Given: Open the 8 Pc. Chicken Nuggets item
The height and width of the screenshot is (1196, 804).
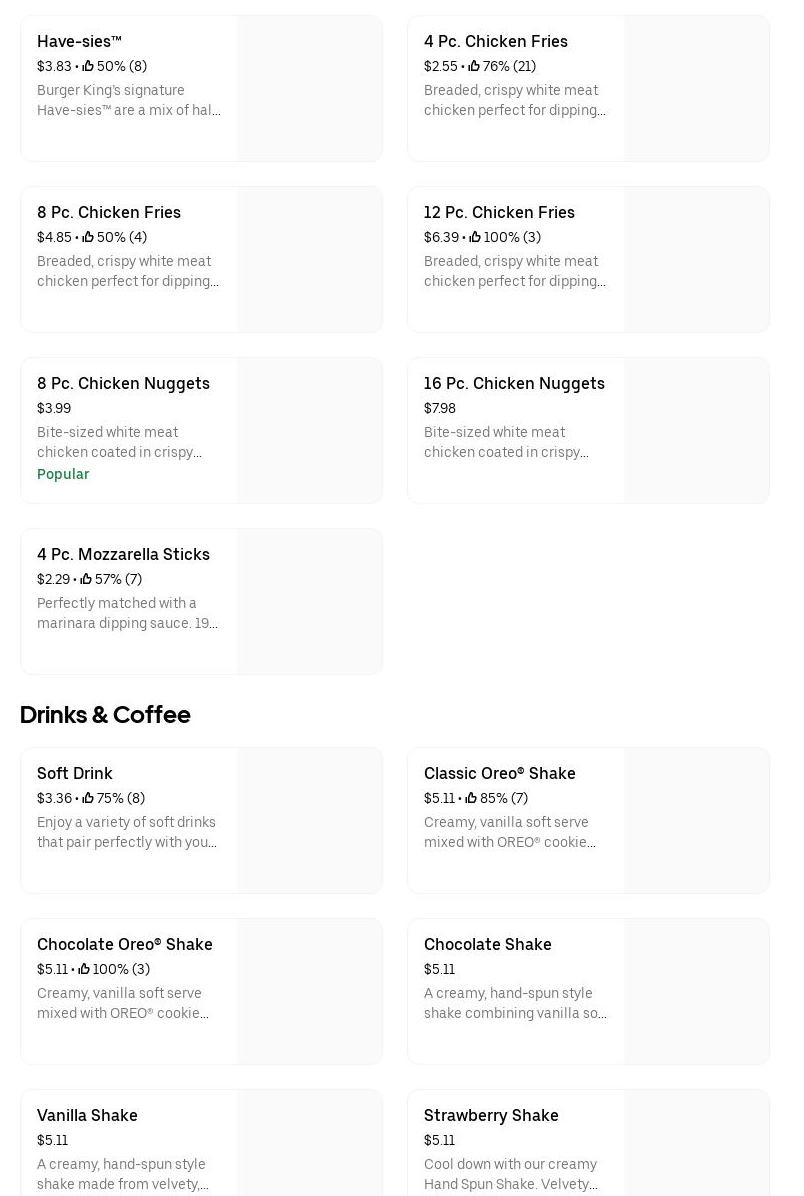Looking at the screenshot, I should [123, 384].
